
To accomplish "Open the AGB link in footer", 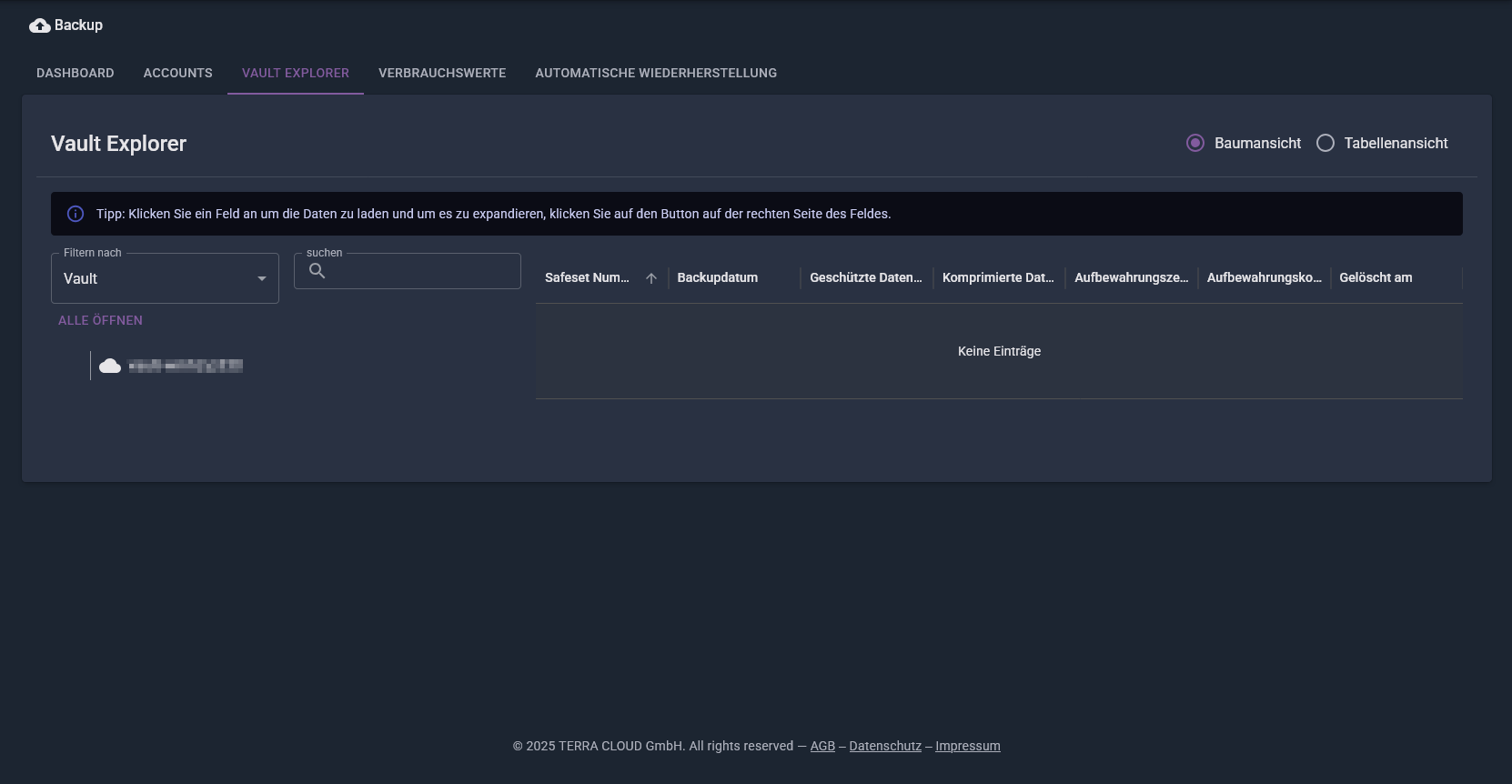I will click(822, 746).
